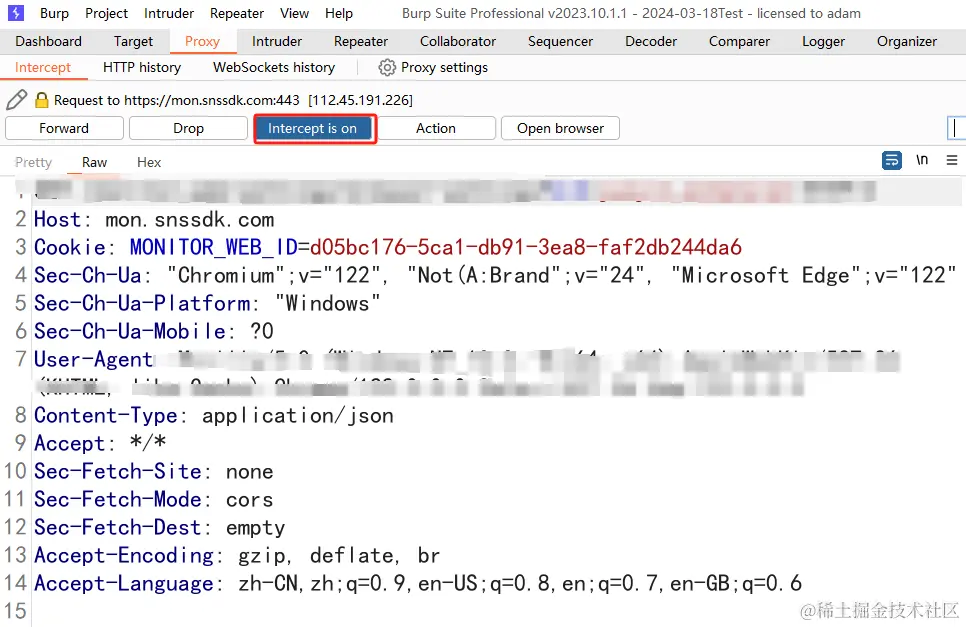Click the Sec-Ch-Ua-Platform "Windows" line
966x627 pixels.
click(207, 303)
